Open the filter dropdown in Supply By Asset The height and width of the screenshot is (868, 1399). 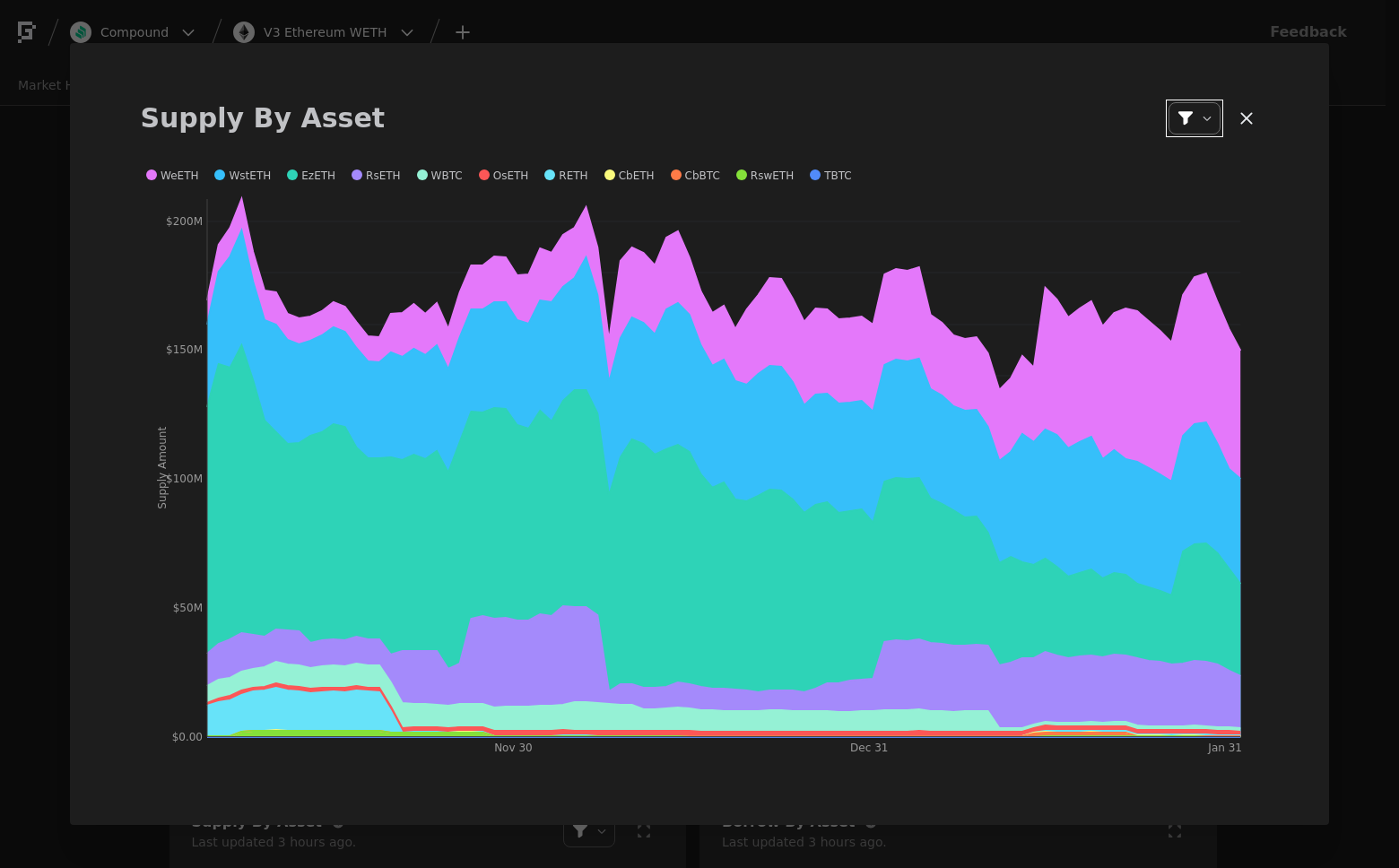[x=1194, y=118]
